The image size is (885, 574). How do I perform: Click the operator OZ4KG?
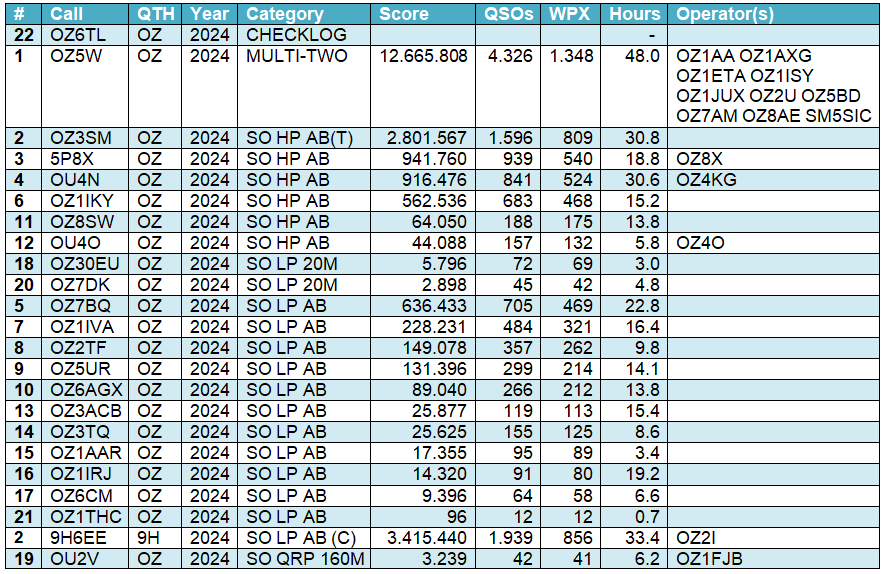point(706,179)
